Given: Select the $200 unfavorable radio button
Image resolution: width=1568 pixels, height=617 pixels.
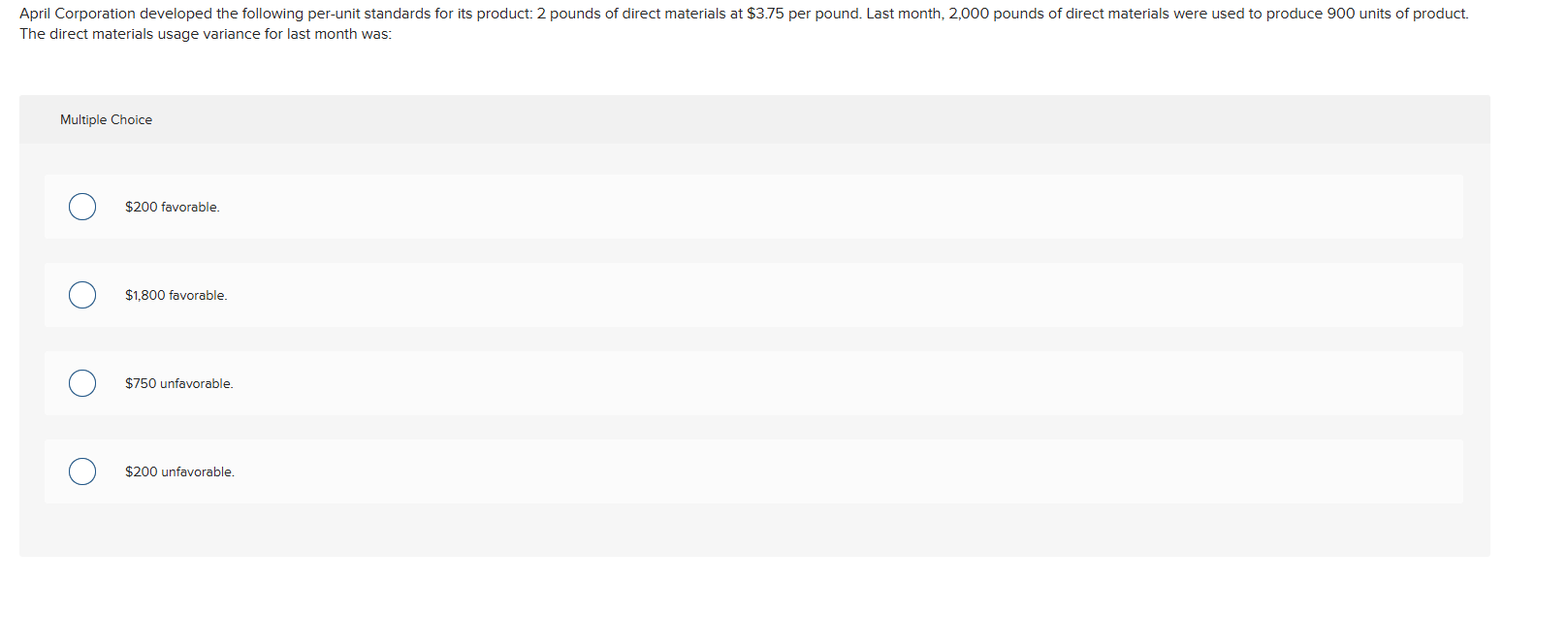Looking at the screenshot, I should [82, 471].
